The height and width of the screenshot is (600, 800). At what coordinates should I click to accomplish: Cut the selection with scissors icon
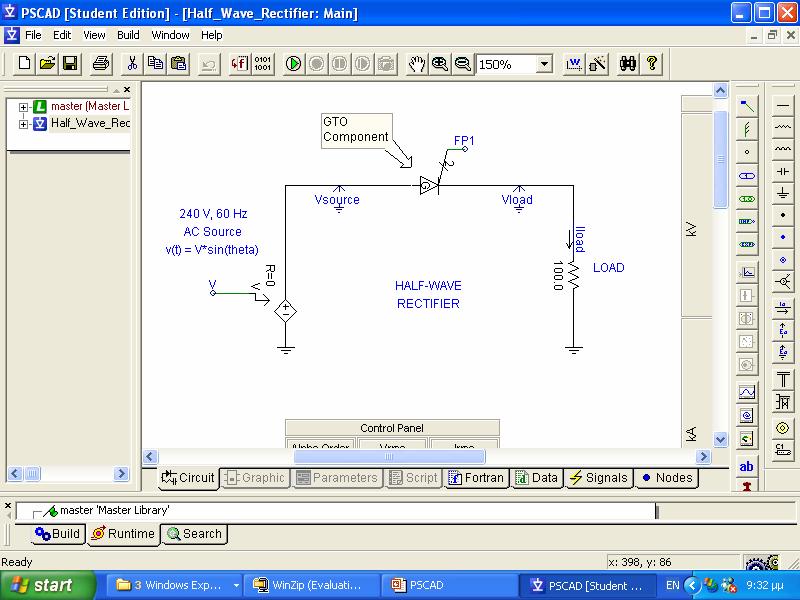[x=132, y=64]
